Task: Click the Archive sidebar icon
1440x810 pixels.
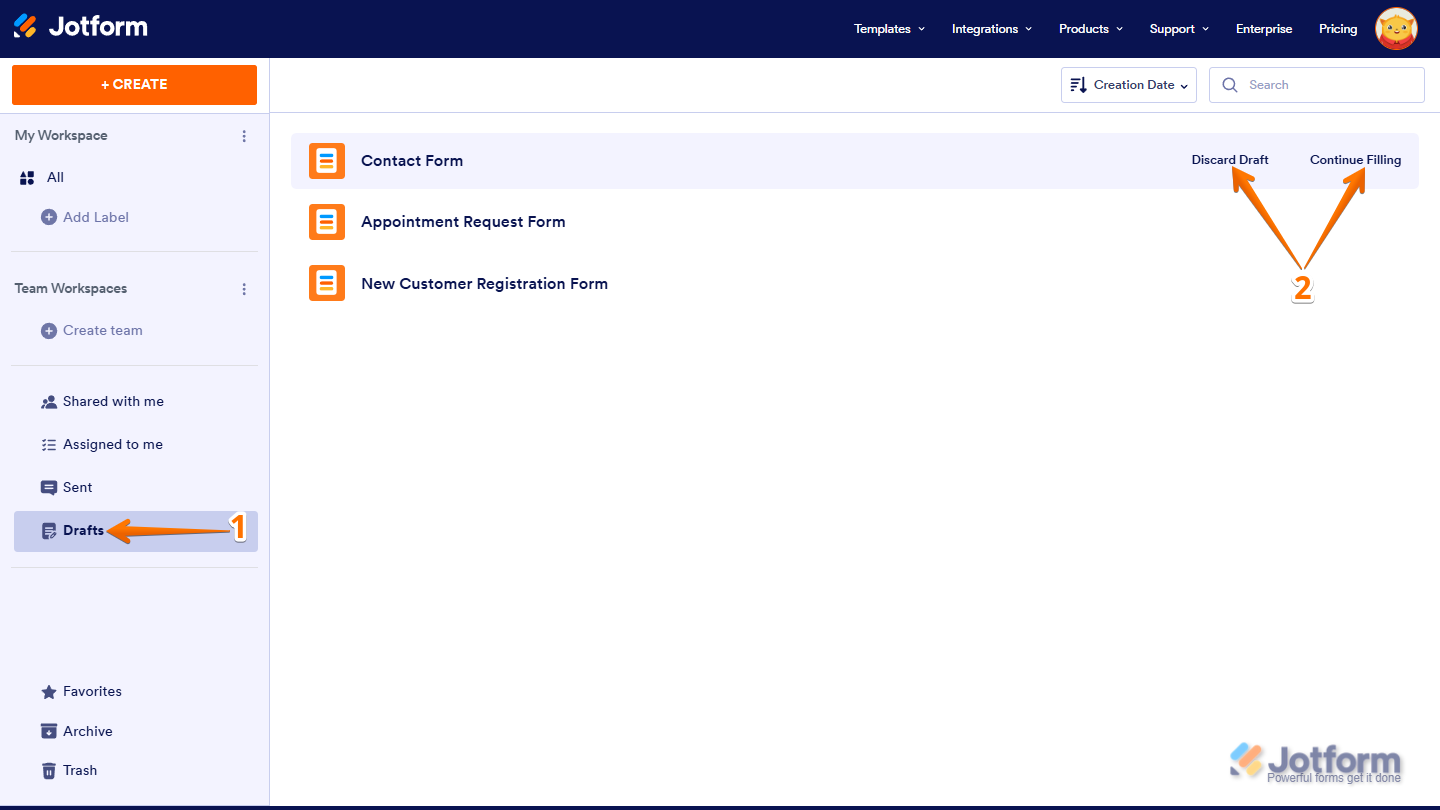Action: pyautogui.click(x=49, y=731)
